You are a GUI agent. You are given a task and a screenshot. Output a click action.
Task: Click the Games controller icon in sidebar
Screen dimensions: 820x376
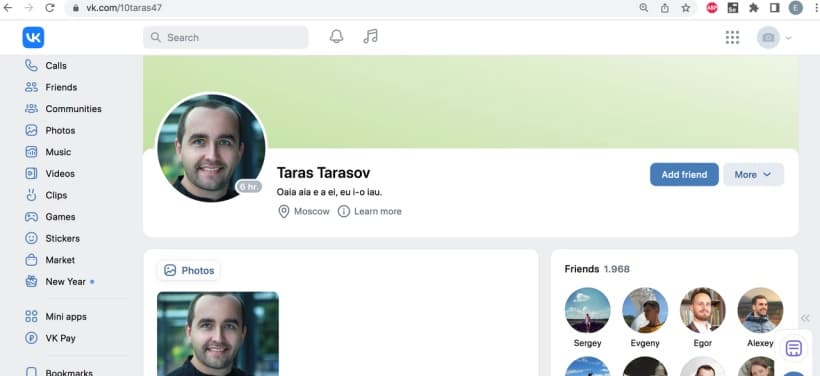[31, 217]
